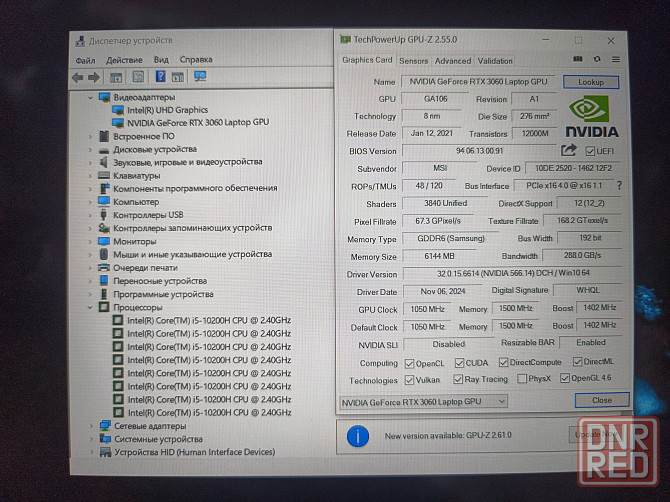
Task: Switch to the Validation tab
Action: (x=495, y=61)
